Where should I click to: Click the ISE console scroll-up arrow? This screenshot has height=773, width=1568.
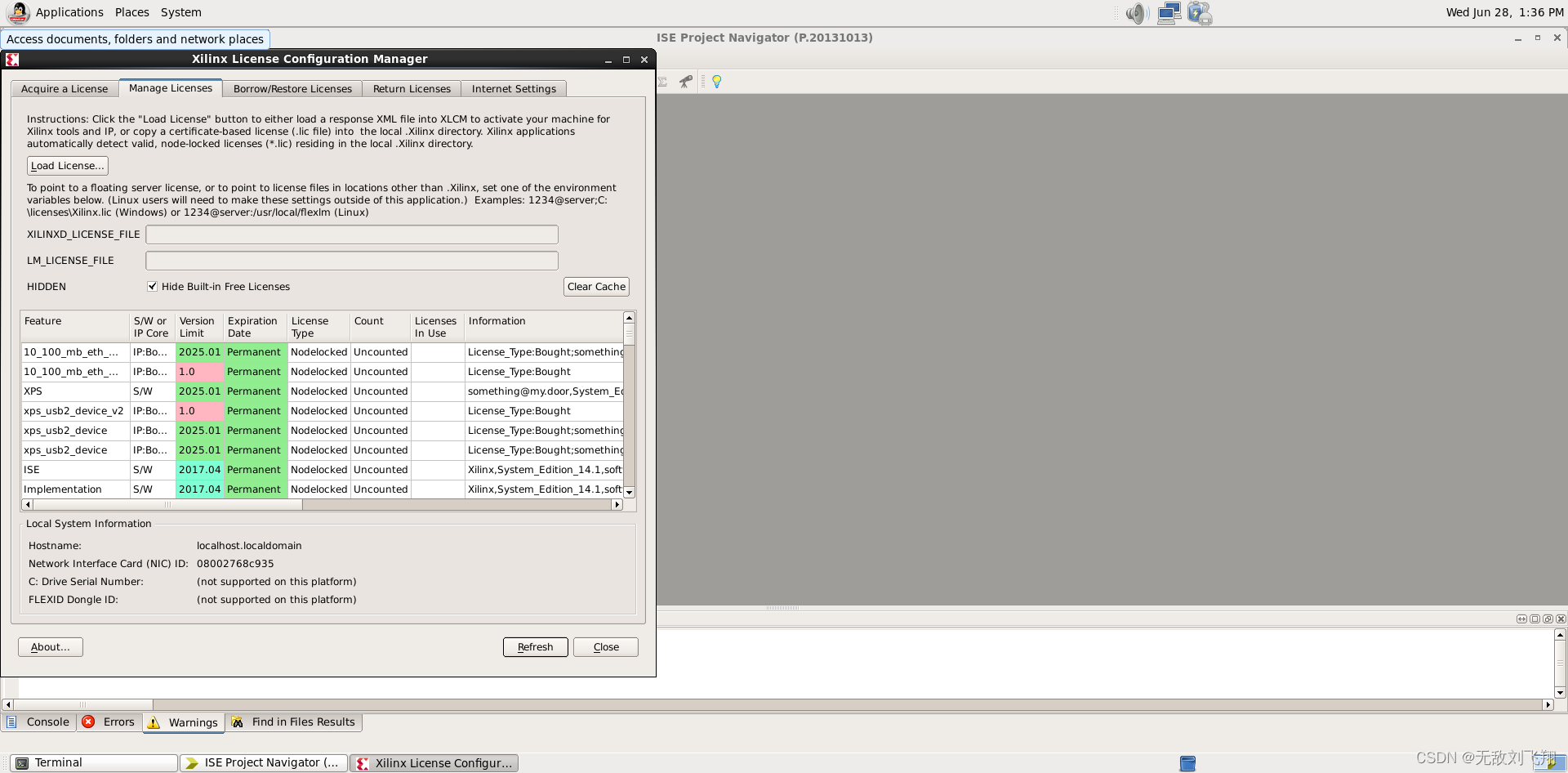(x=1560, y=635)
